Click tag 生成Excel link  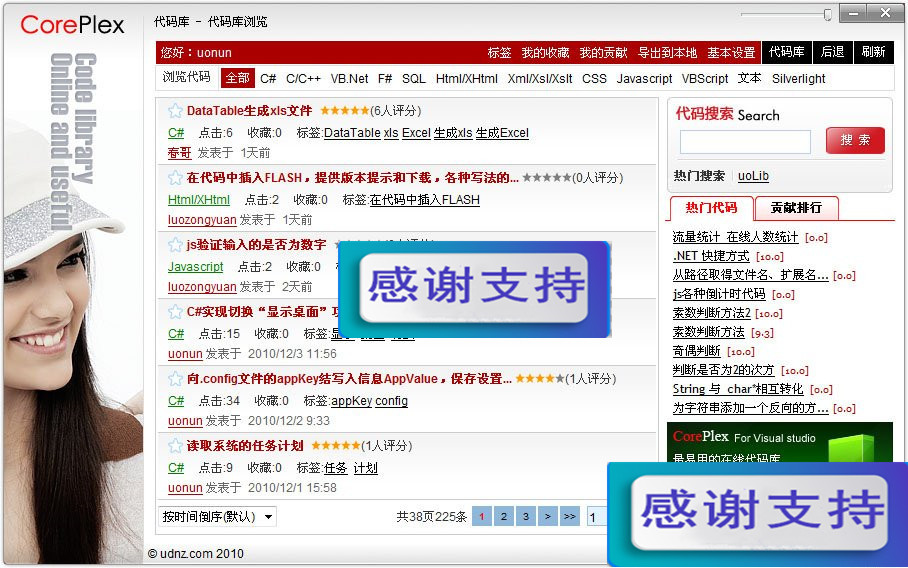pyautogui.click(x=502, y=133)
